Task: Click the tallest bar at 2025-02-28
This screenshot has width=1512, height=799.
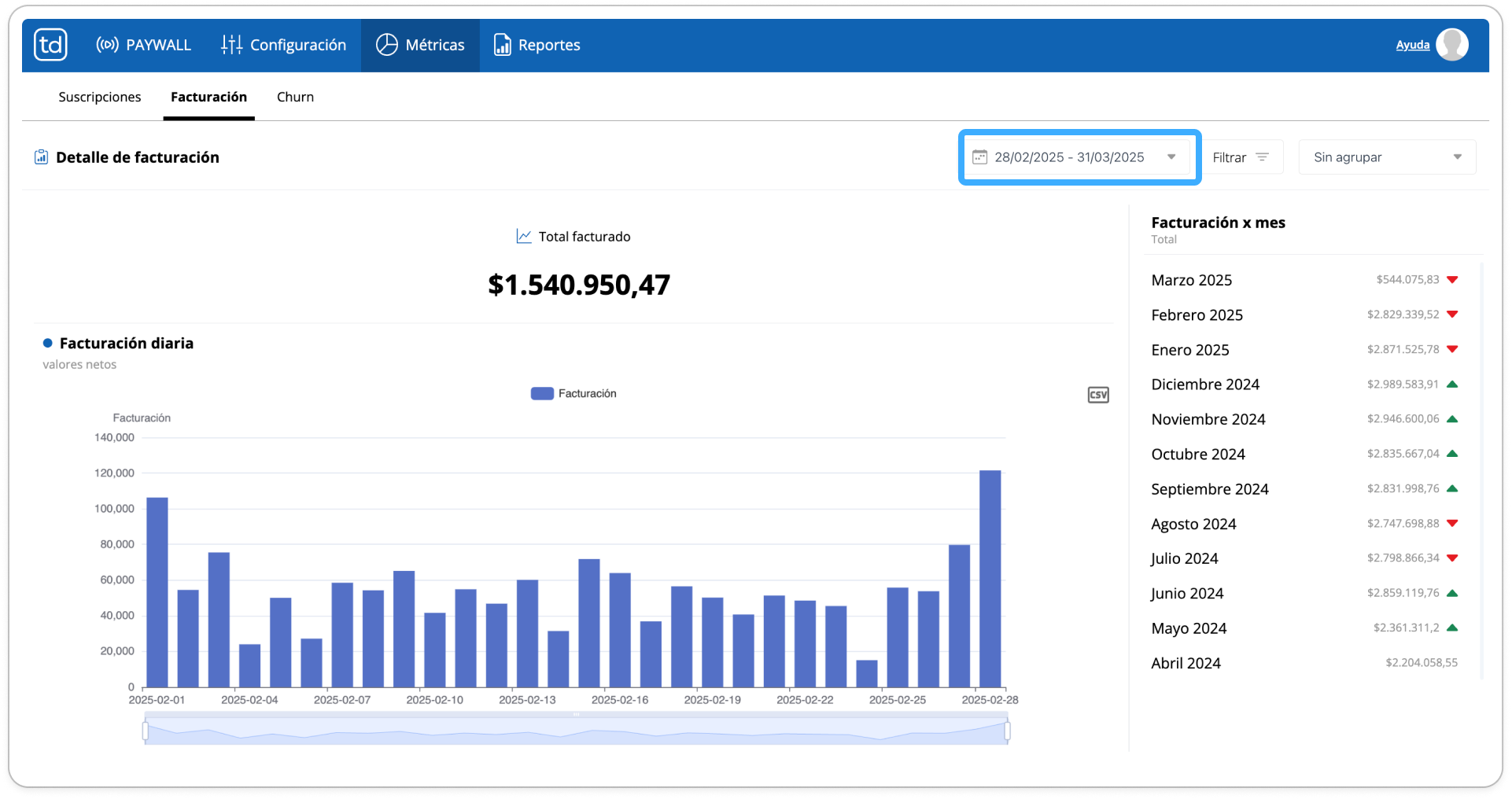Action: [990, 579]
